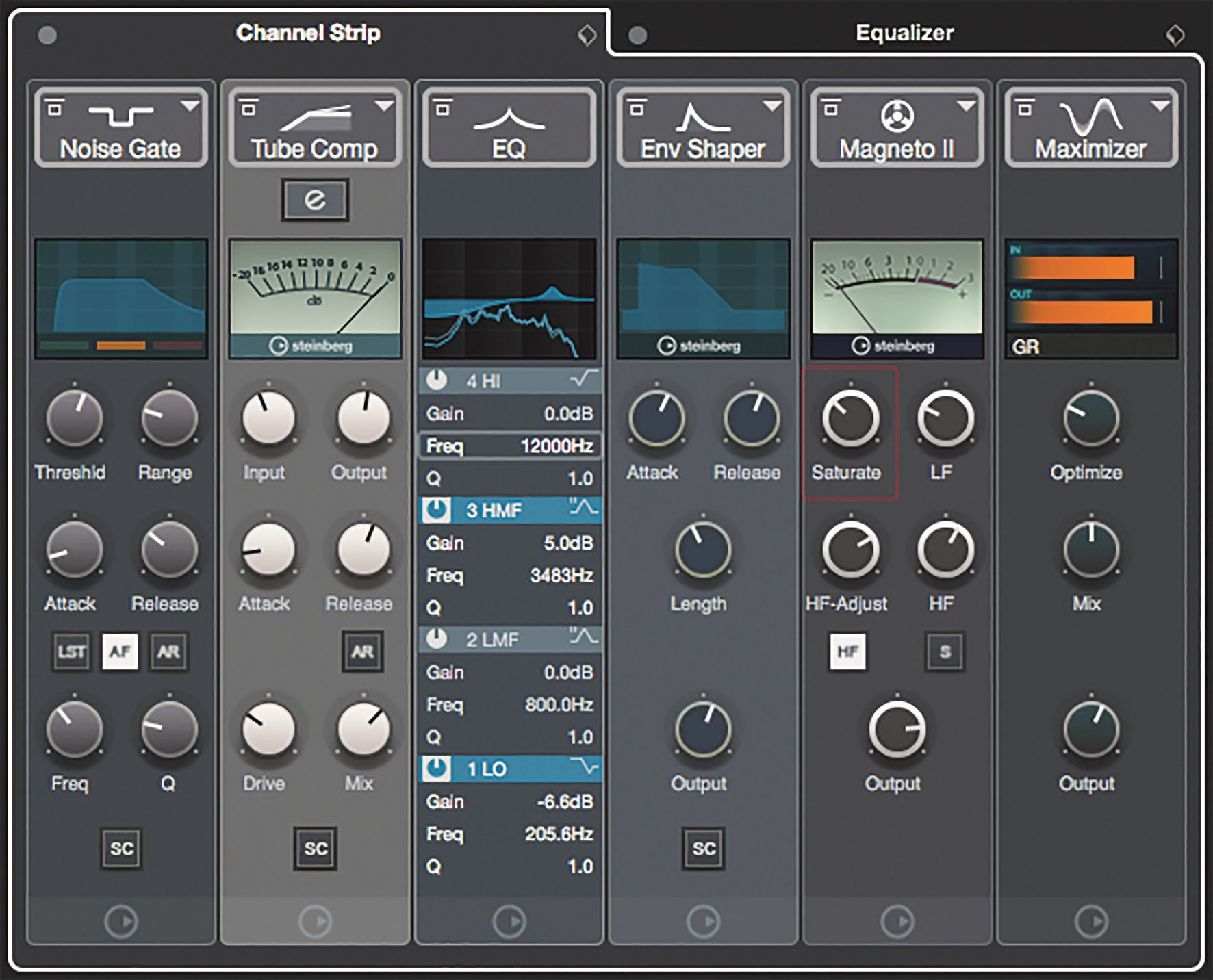The width and height of the screenshot is (1213, 980).
Task: Switch to the Equalizer tab
Action: 904,33
